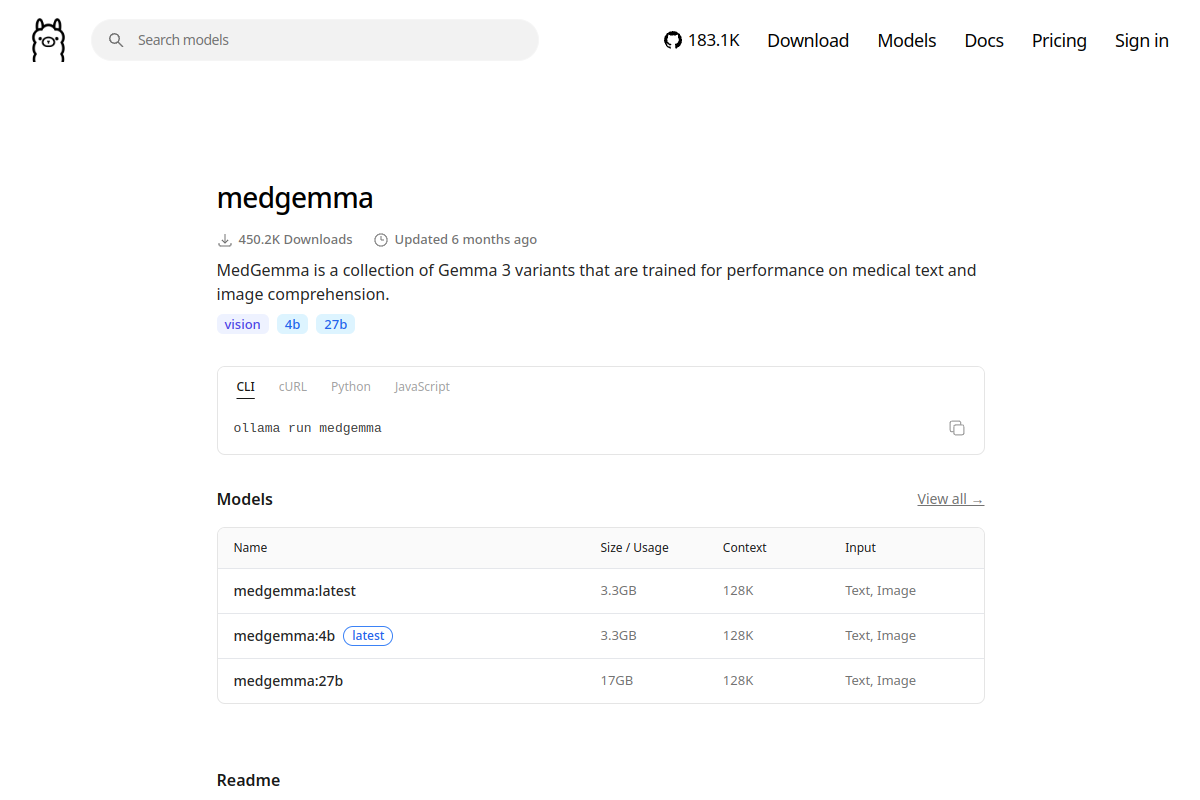Click the 27b size tag
The height and width of the screenshot is (800, 1200).
coord(335,324)
